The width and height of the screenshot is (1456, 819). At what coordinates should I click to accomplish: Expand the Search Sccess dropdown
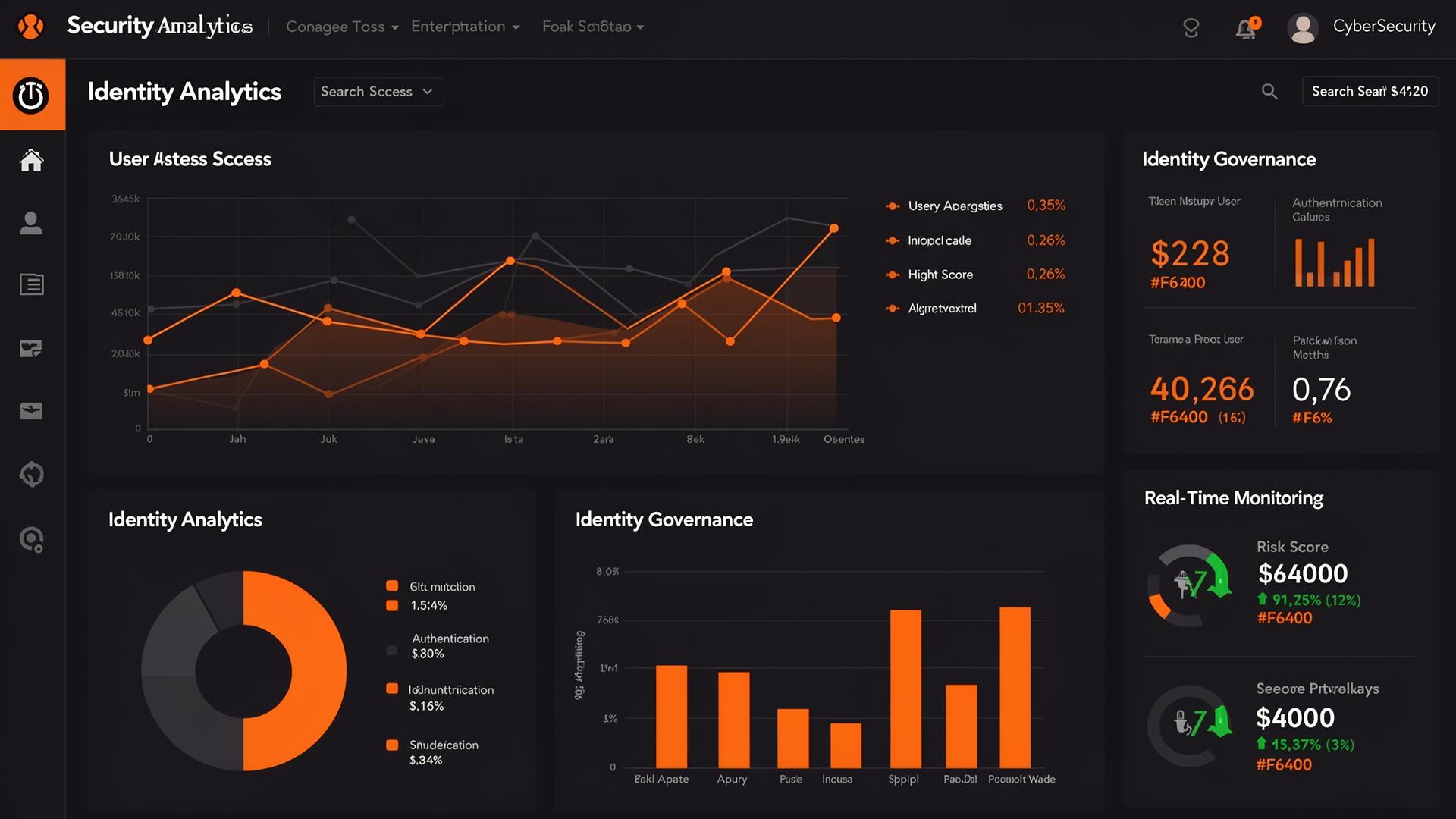[x=378, y=92]
